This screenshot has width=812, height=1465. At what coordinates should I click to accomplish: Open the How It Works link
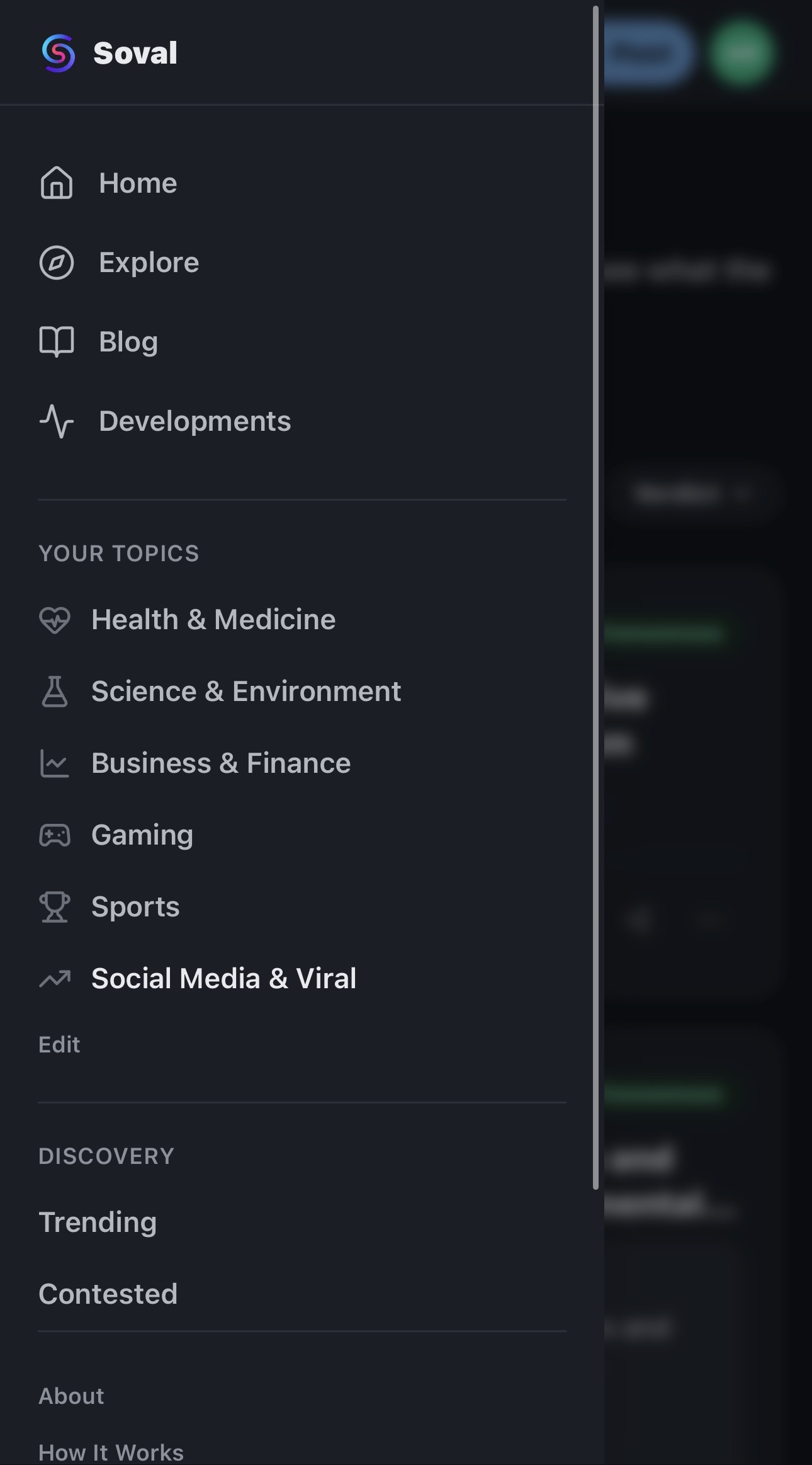tap(111, 1452)
